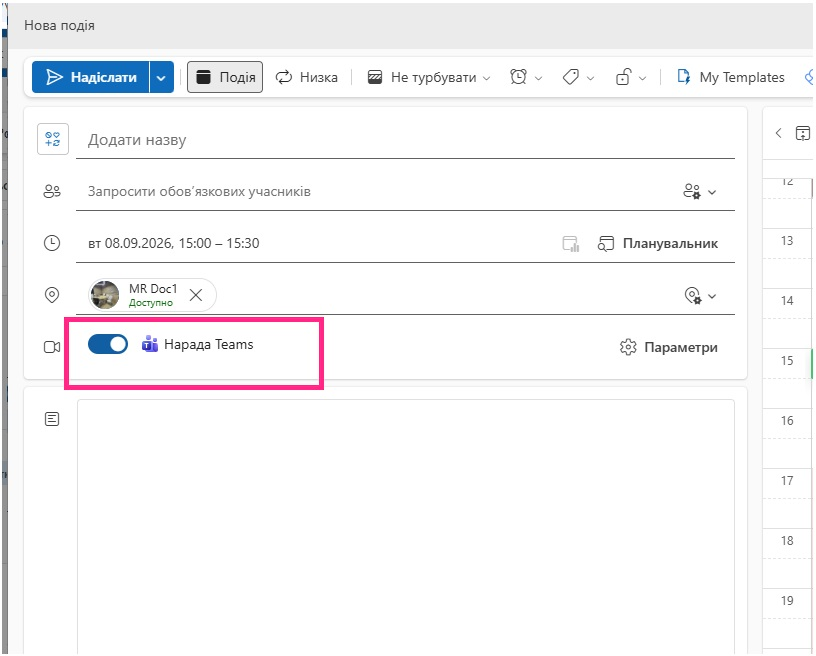This screenshot has width=816, height=656.
Task: Open the Параметри meeting settings
Action: click(669, 347)
